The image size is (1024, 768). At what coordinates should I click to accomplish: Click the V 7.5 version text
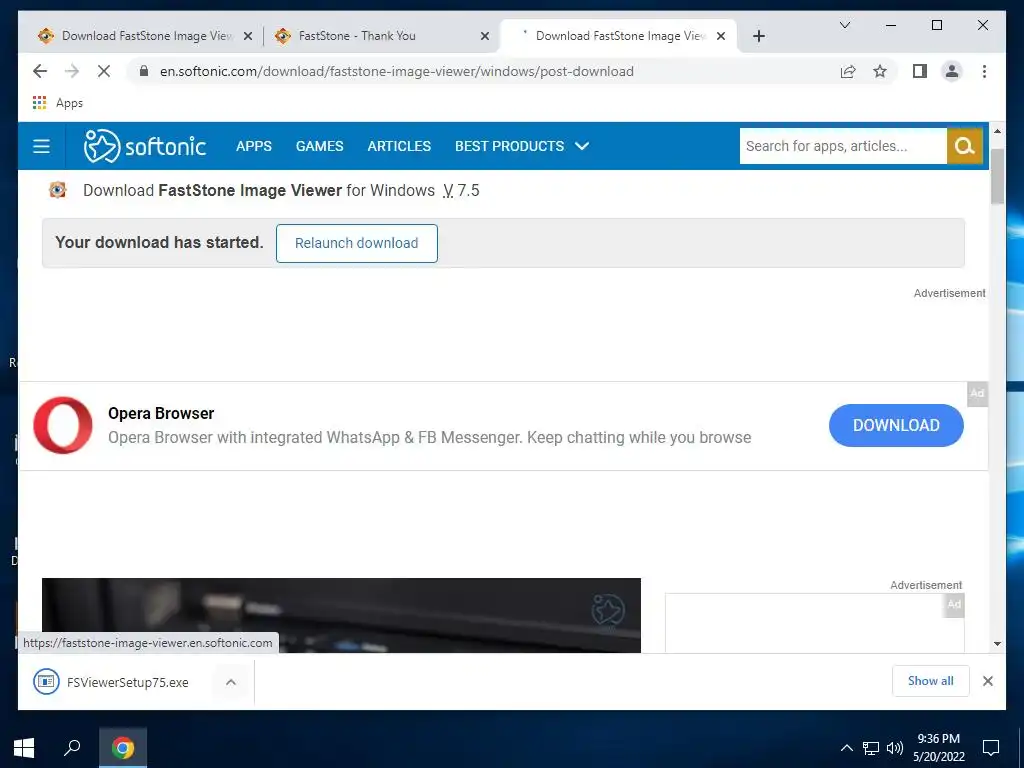(x=461, y=190)
